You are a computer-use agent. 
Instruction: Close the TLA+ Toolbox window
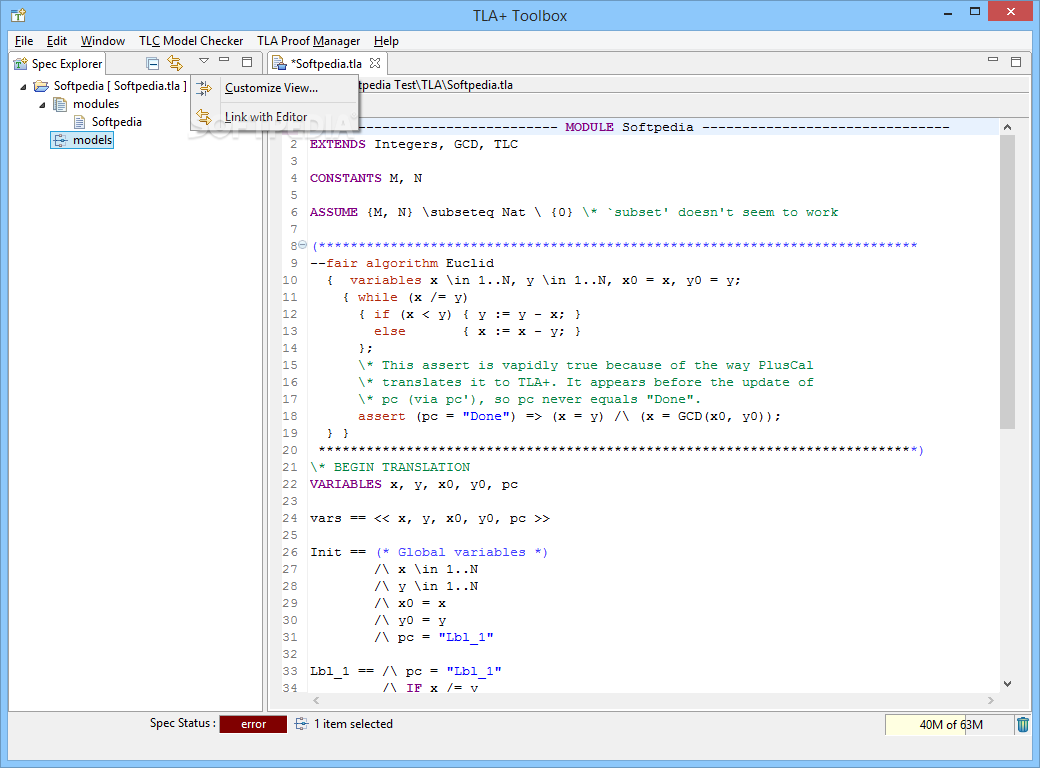pos(1011,11)
